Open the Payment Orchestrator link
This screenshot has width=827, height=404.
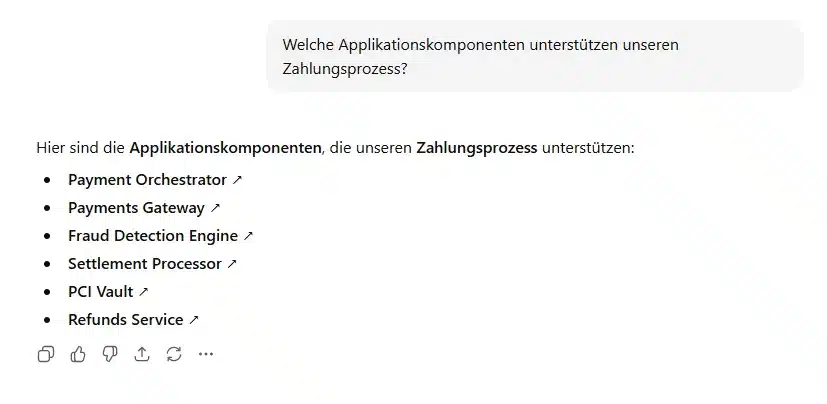tap(147, 180)
